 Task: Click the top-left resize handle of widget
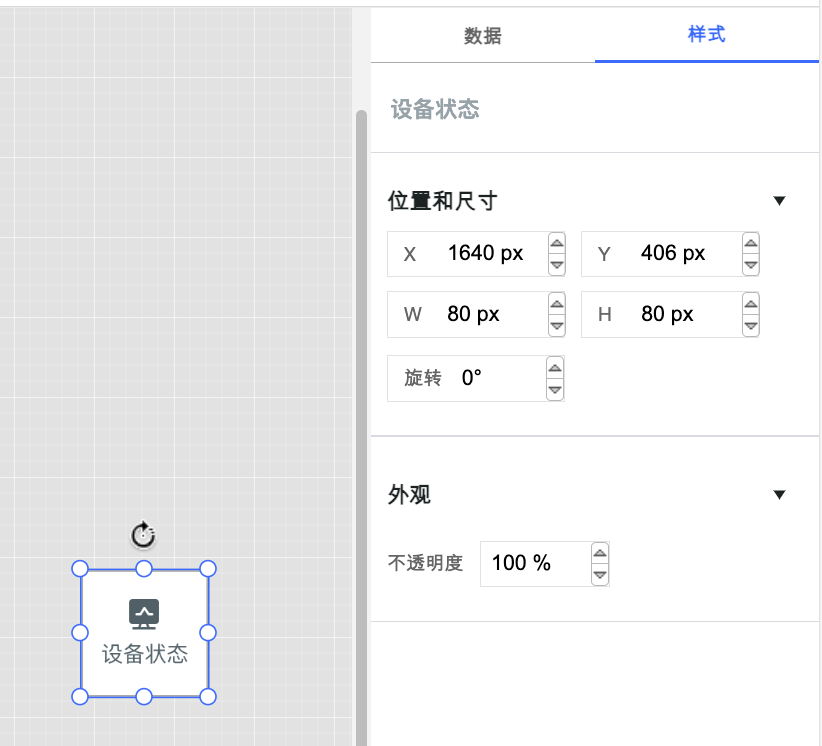[x=80, y=568]
